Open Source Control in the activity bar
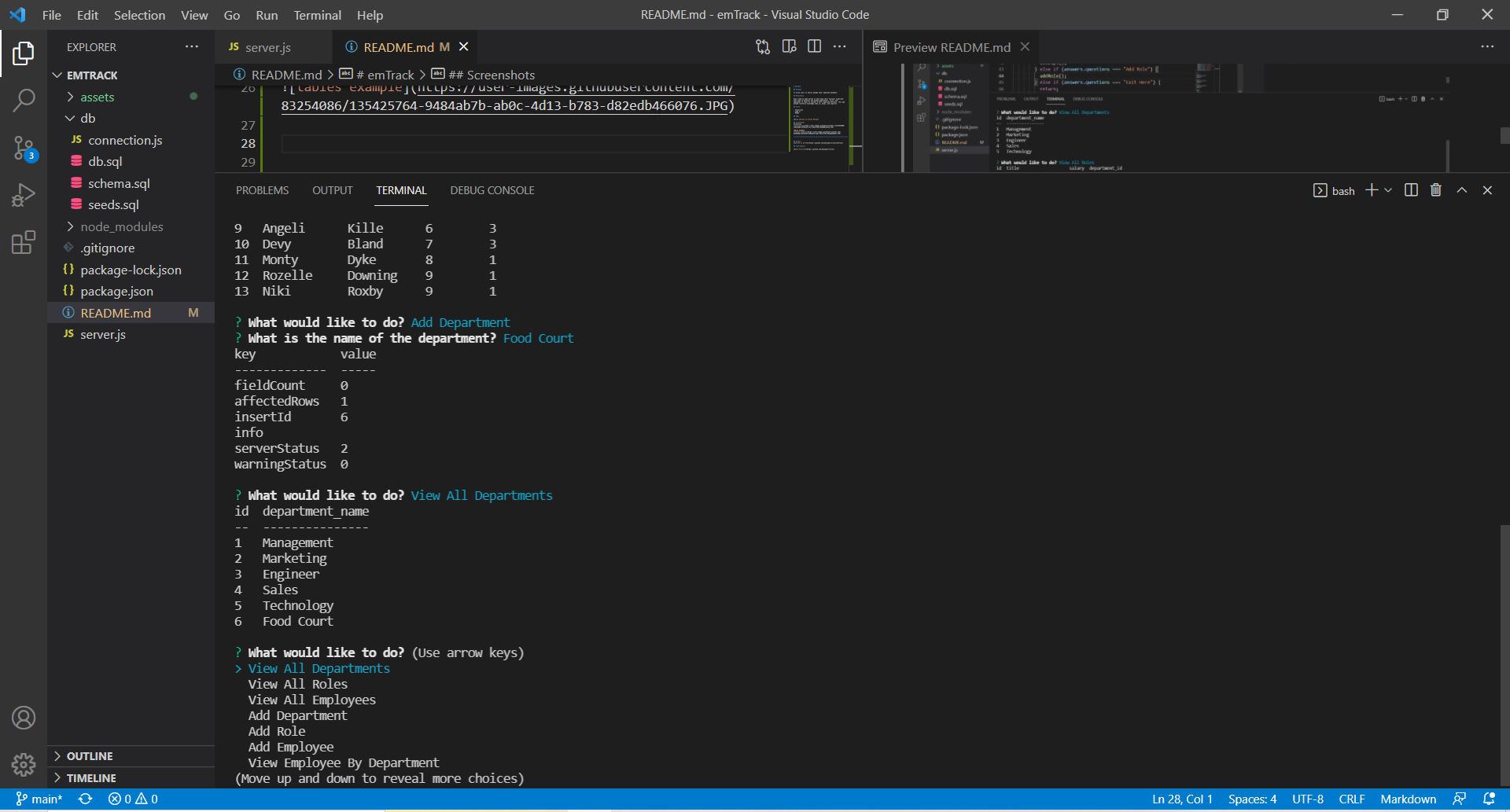Image resolution: width=1510 pixels, height=812 pixels. 23,148
